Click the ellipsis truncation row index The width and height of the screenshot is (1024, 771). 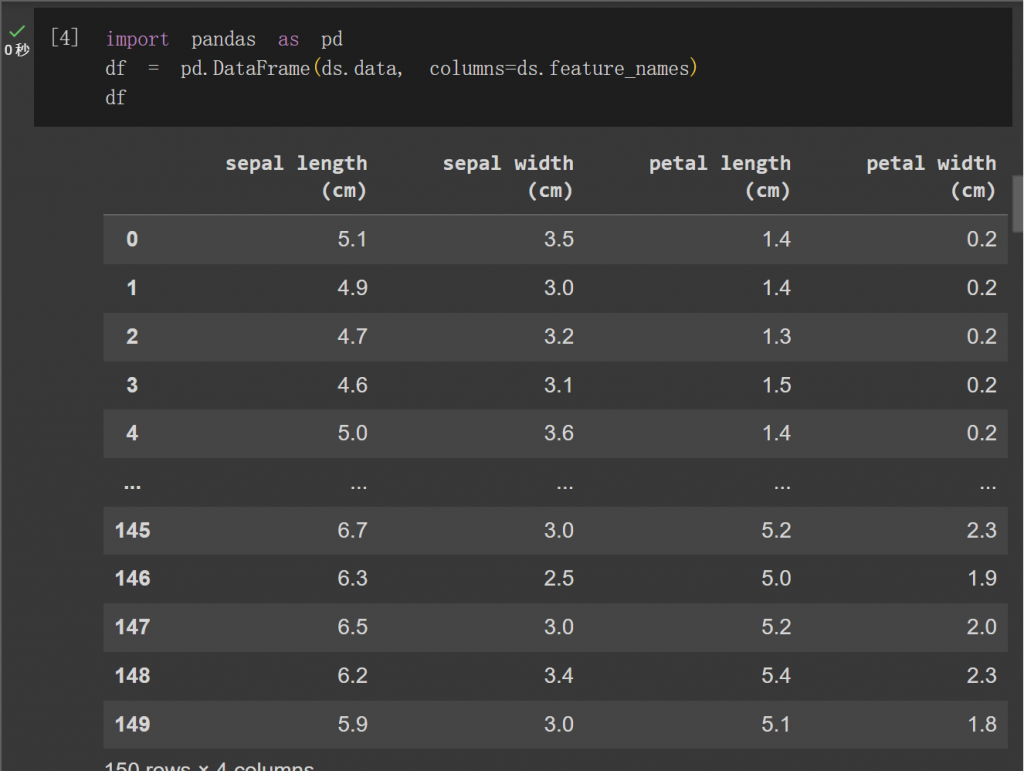pyautogui.click(x=132, y=485)
